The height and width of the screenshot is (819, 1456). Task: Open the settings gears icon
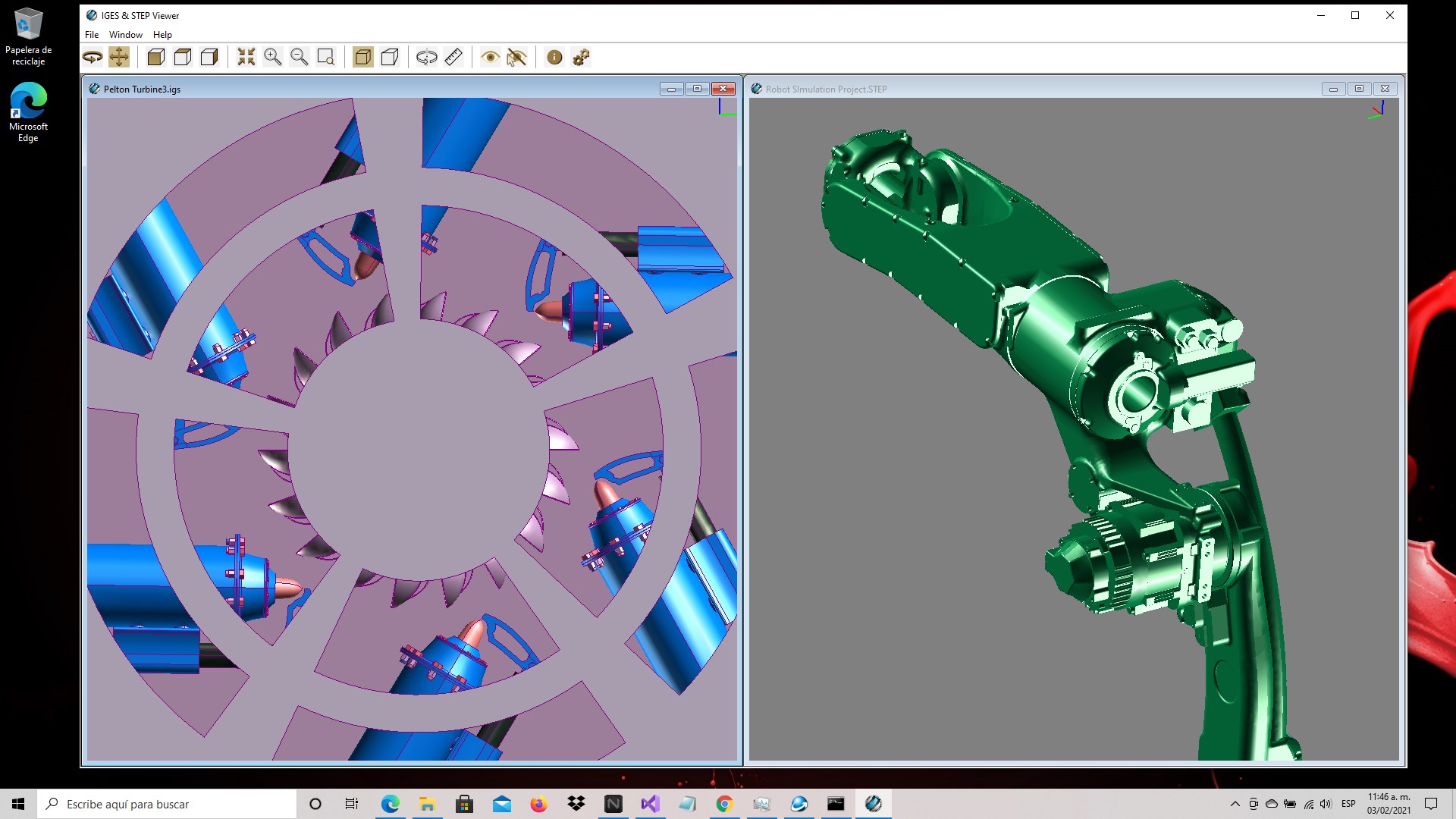(x=581, y=57)
